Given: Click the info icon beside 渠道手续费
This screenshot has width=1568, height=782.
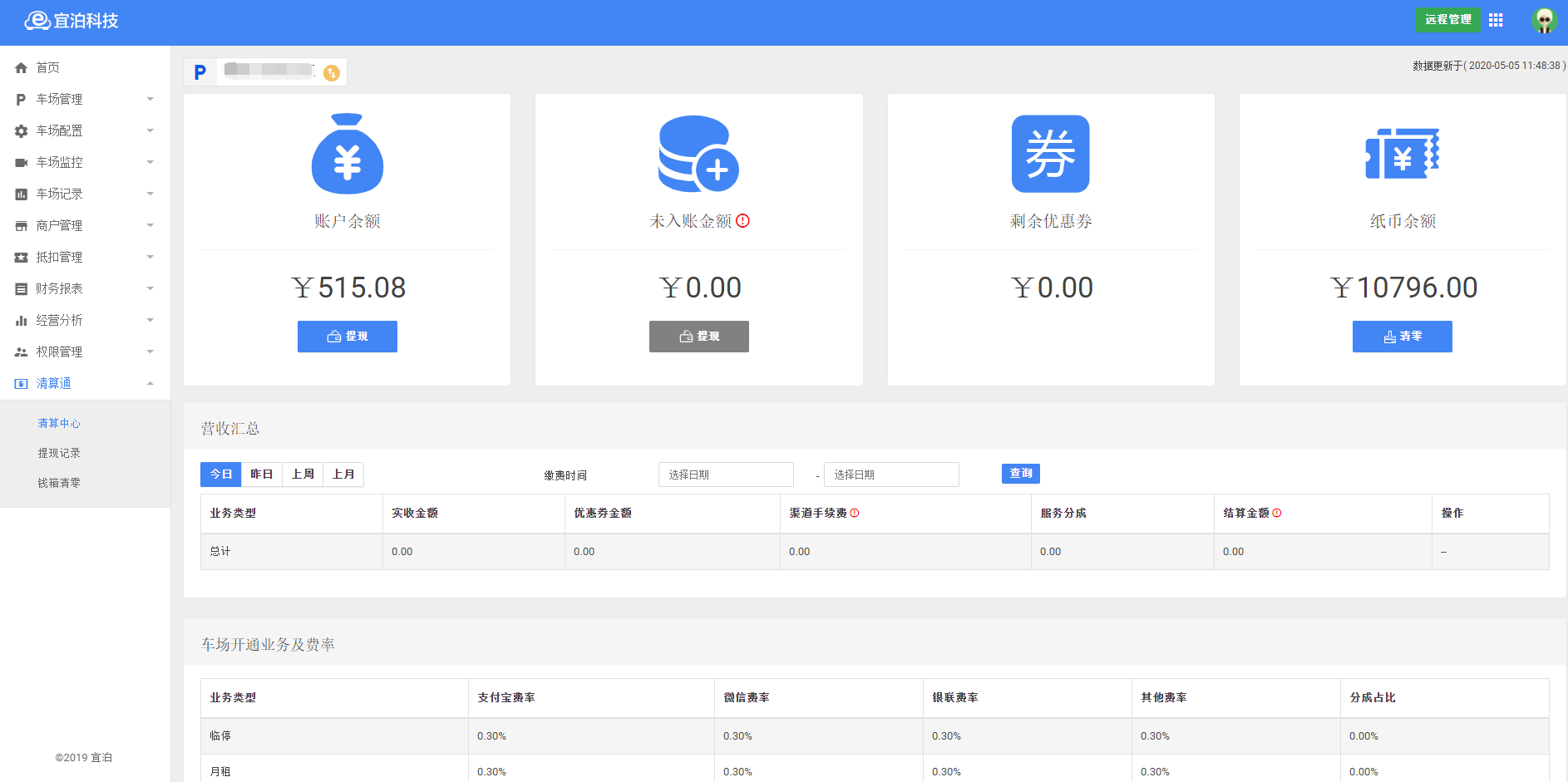Looking at the screenshot, I should (855, 514).
